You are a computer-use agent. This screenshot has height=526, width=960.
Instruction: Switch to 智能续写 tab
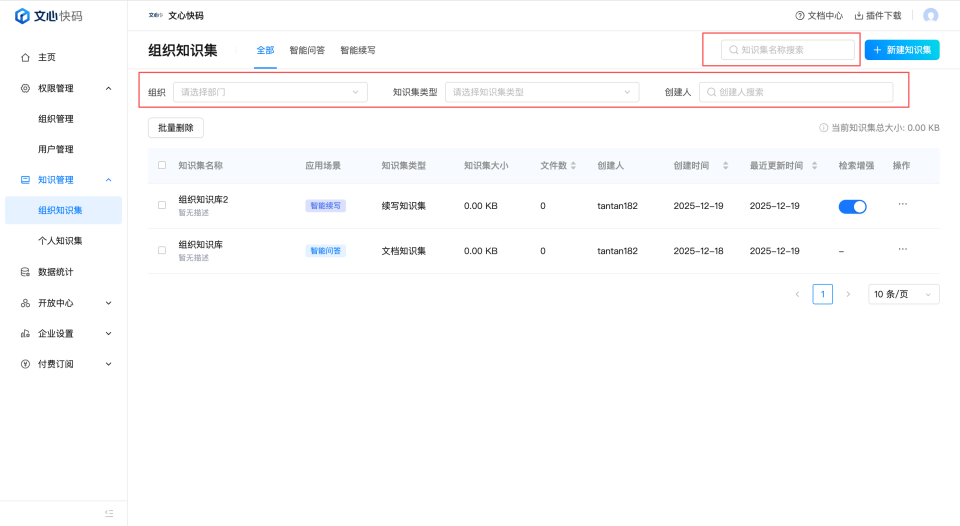click(358, 50)
